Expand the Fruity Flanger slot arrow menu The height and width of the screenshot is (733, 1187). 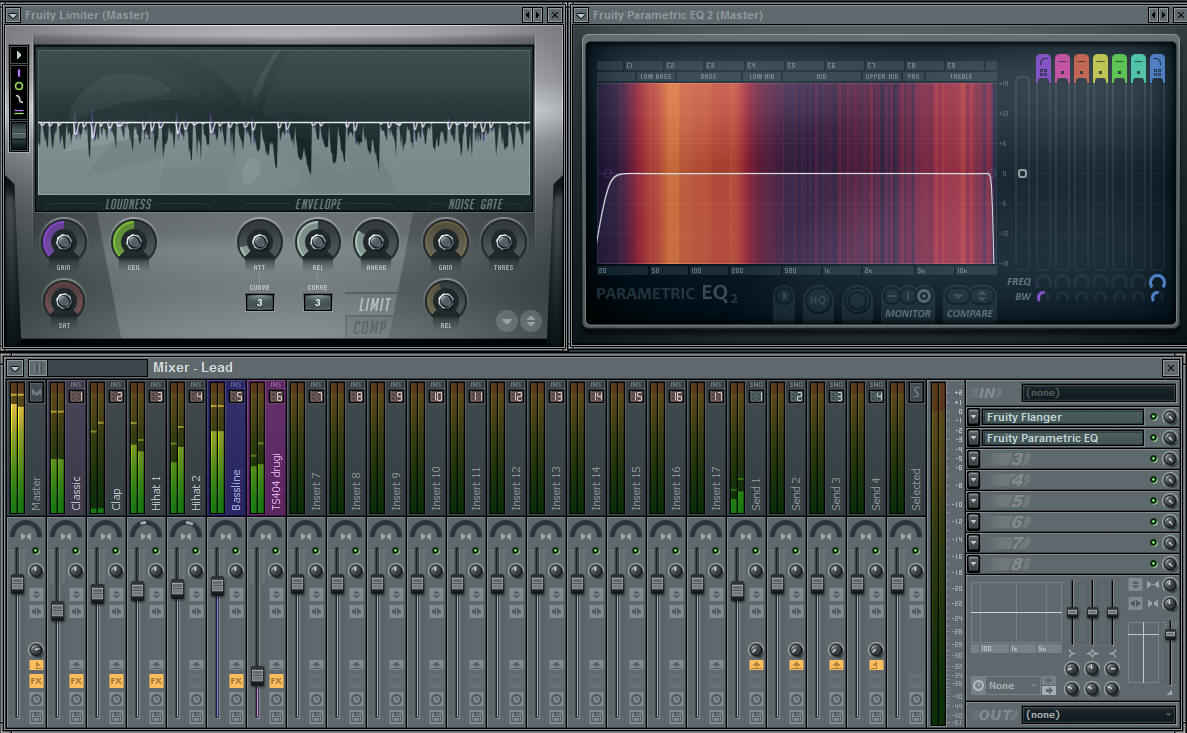pos(973,417)
